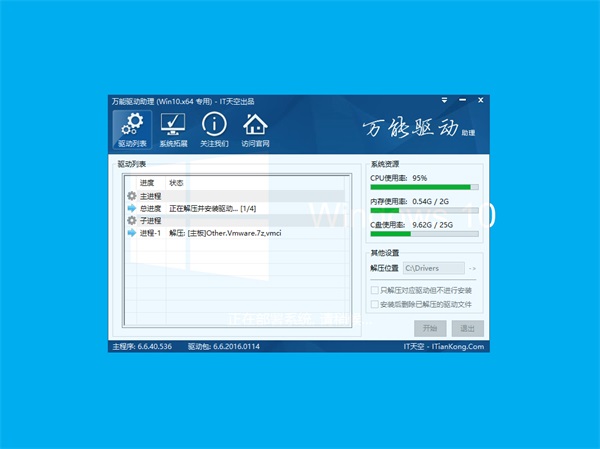The height and width of the screenshot is (449, 600).
Task: Click the 状态 column header
Action: click(177, 183)
